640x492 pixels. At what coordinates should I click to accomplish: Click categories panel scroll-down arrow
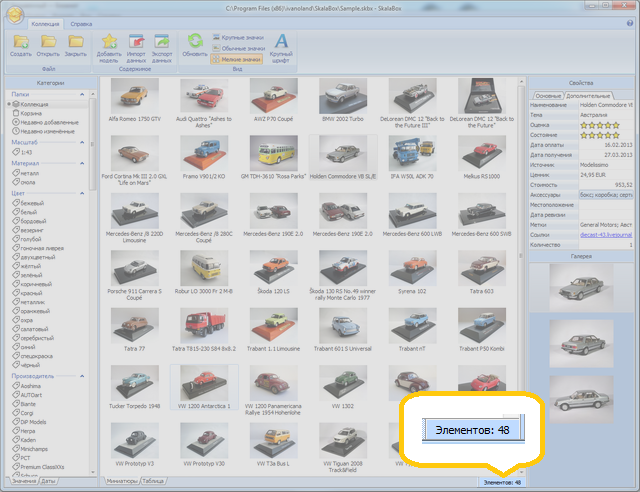click(93, 472)
